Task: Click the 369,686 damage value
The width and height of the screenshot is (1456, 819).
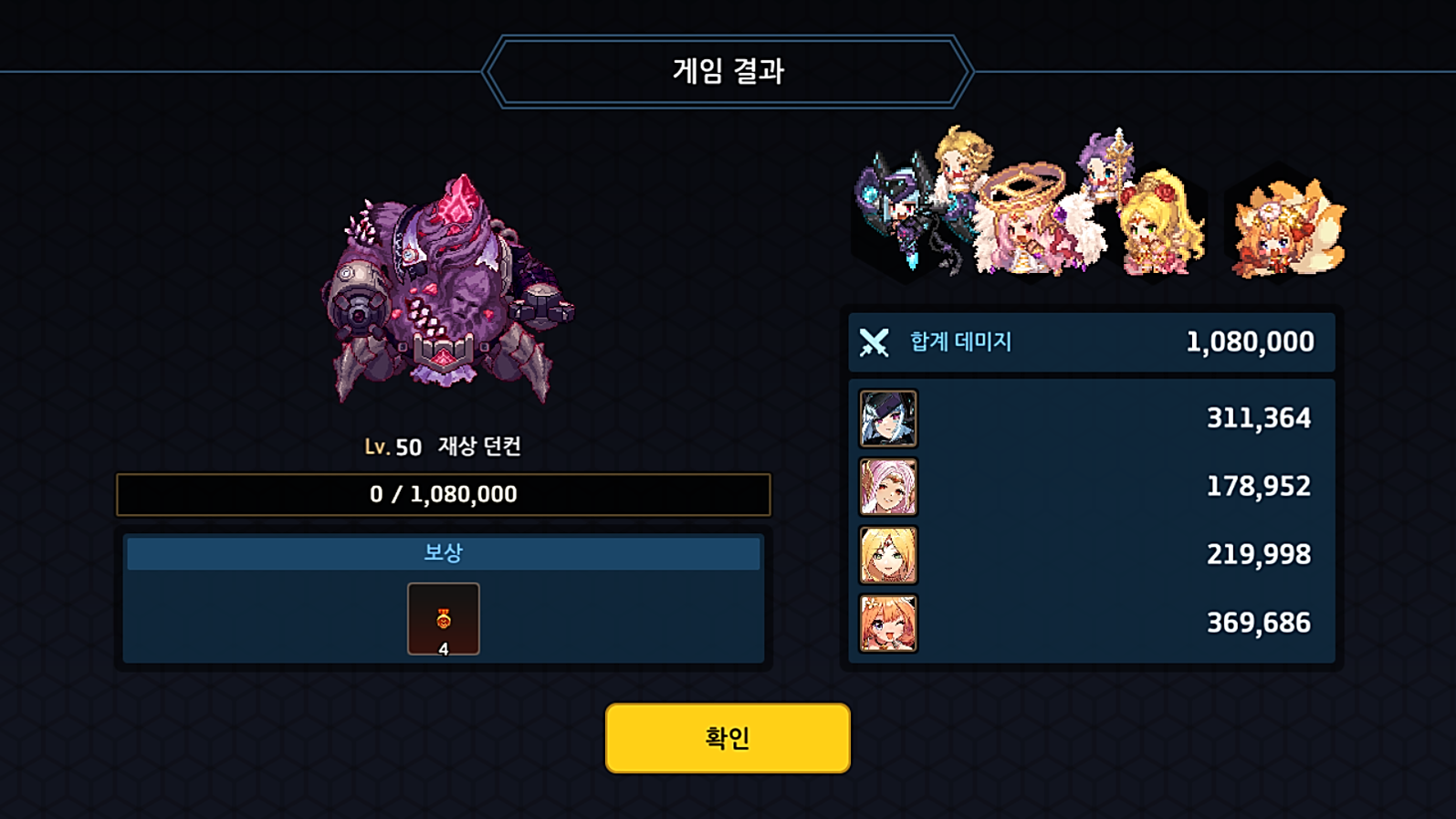Action: pos(1259,623)
